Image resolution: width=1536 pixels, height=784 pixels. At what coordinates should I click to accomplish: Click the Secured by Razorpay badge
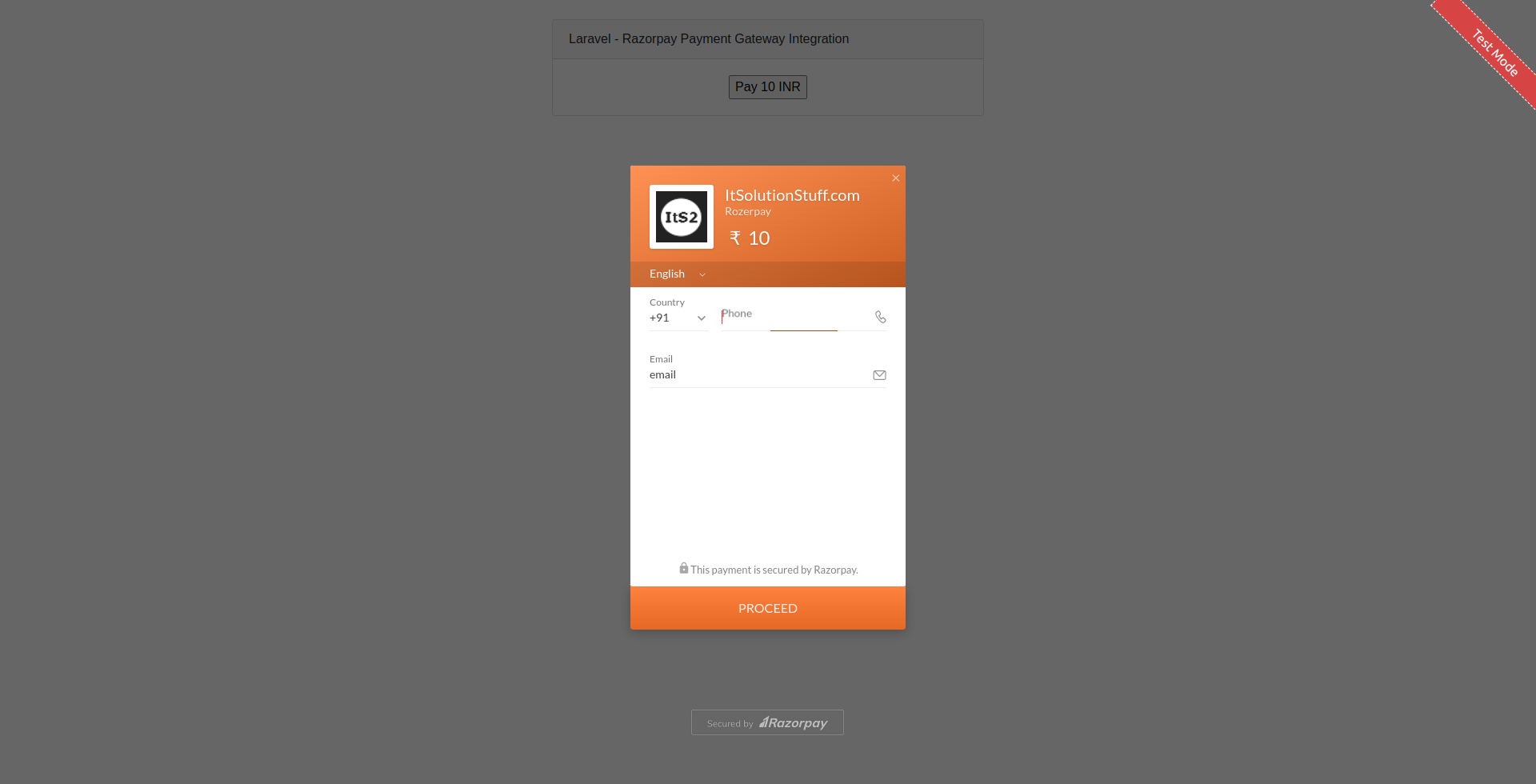tap(767, 722)
